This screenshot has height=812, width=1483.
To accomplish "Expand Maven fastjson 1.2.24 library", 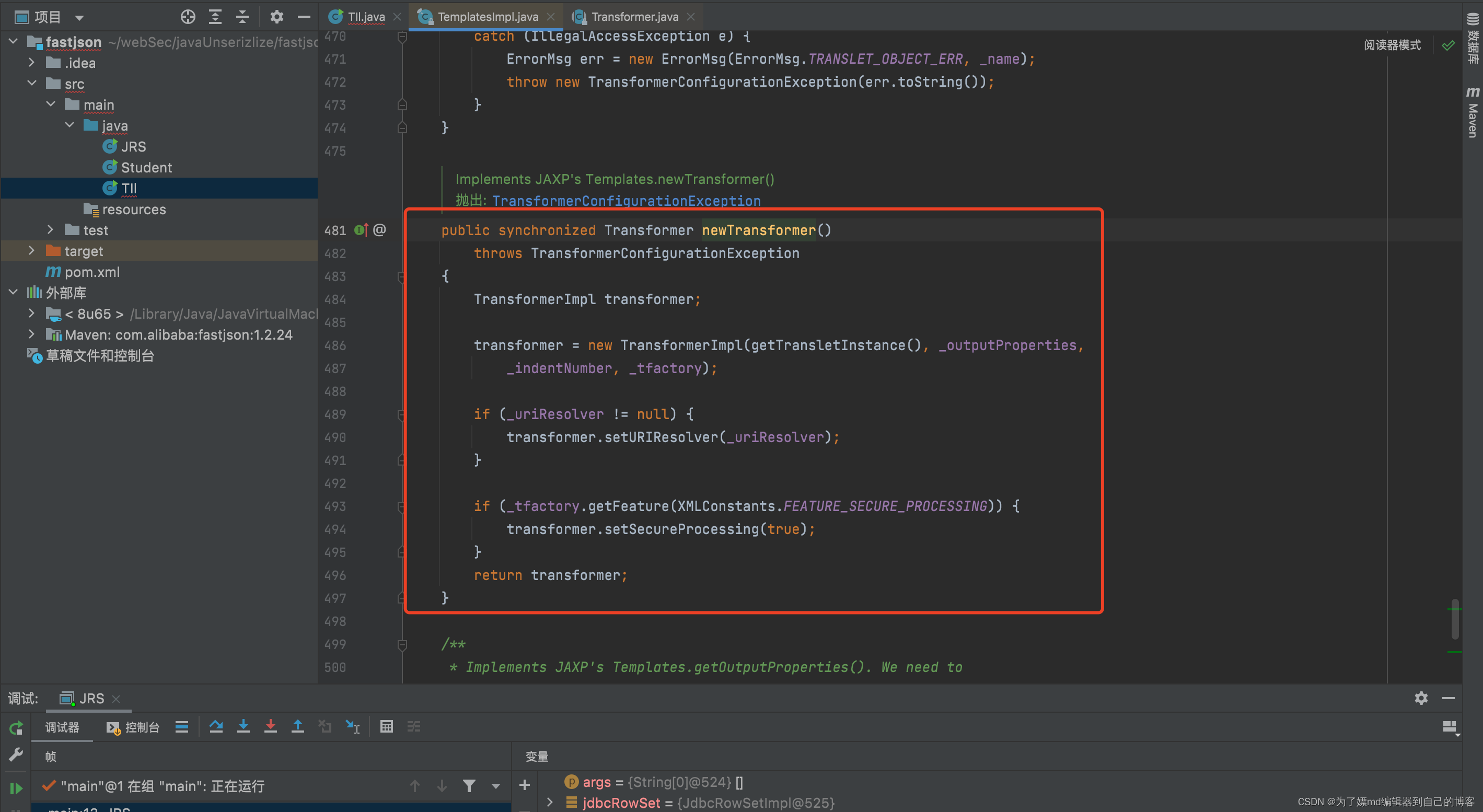I will (32, 334).
